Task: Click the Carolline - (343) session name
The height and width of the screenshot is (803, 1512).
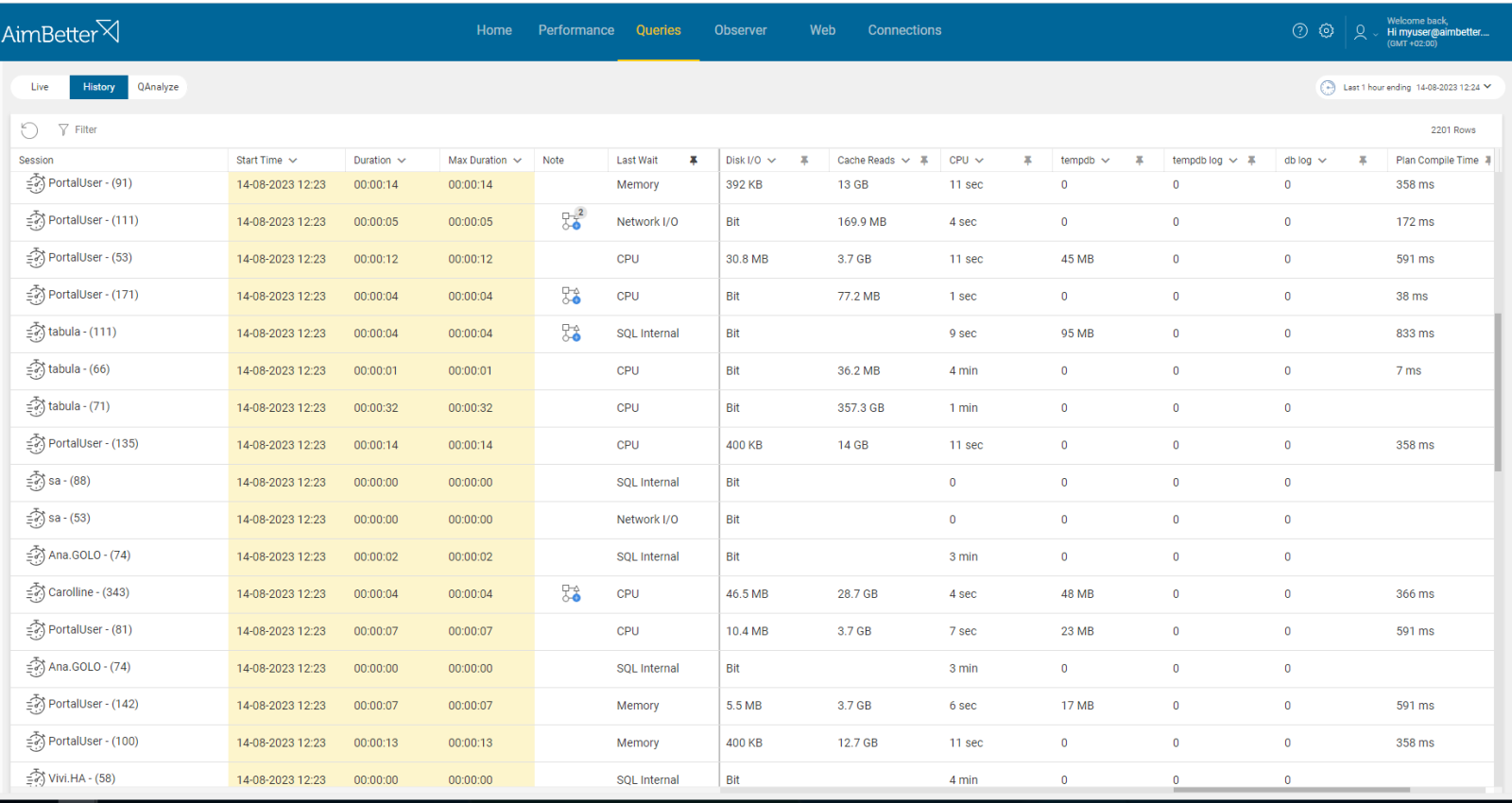Action: [89, 592]
